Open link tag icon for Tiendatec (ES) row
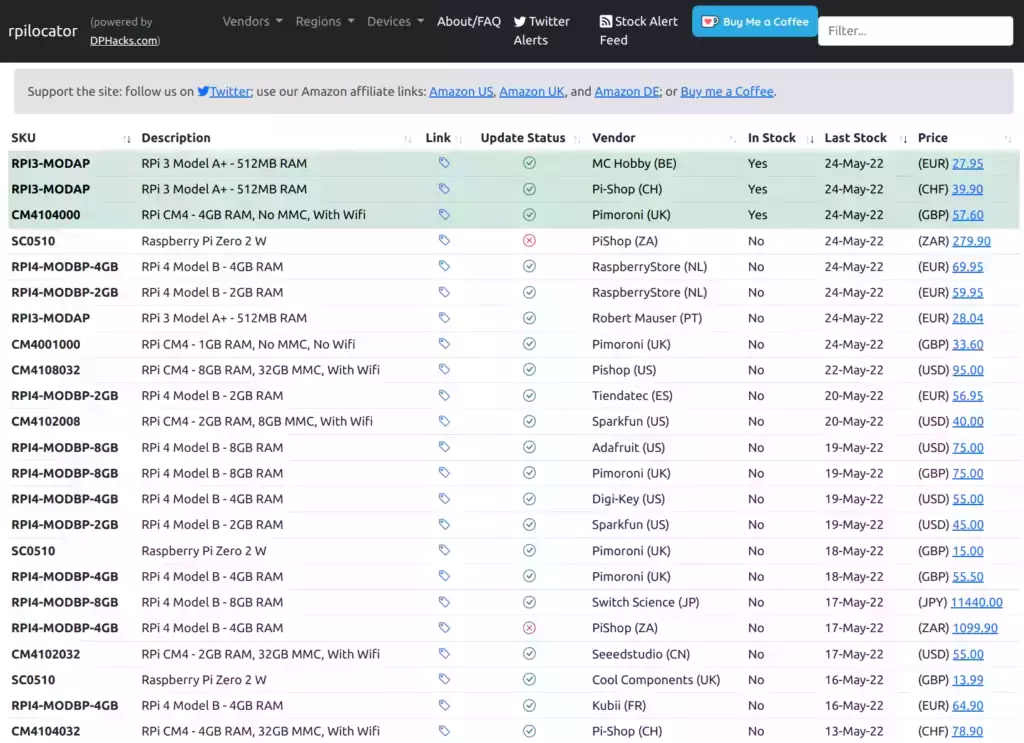1024x743 pixels. point(444,396)
